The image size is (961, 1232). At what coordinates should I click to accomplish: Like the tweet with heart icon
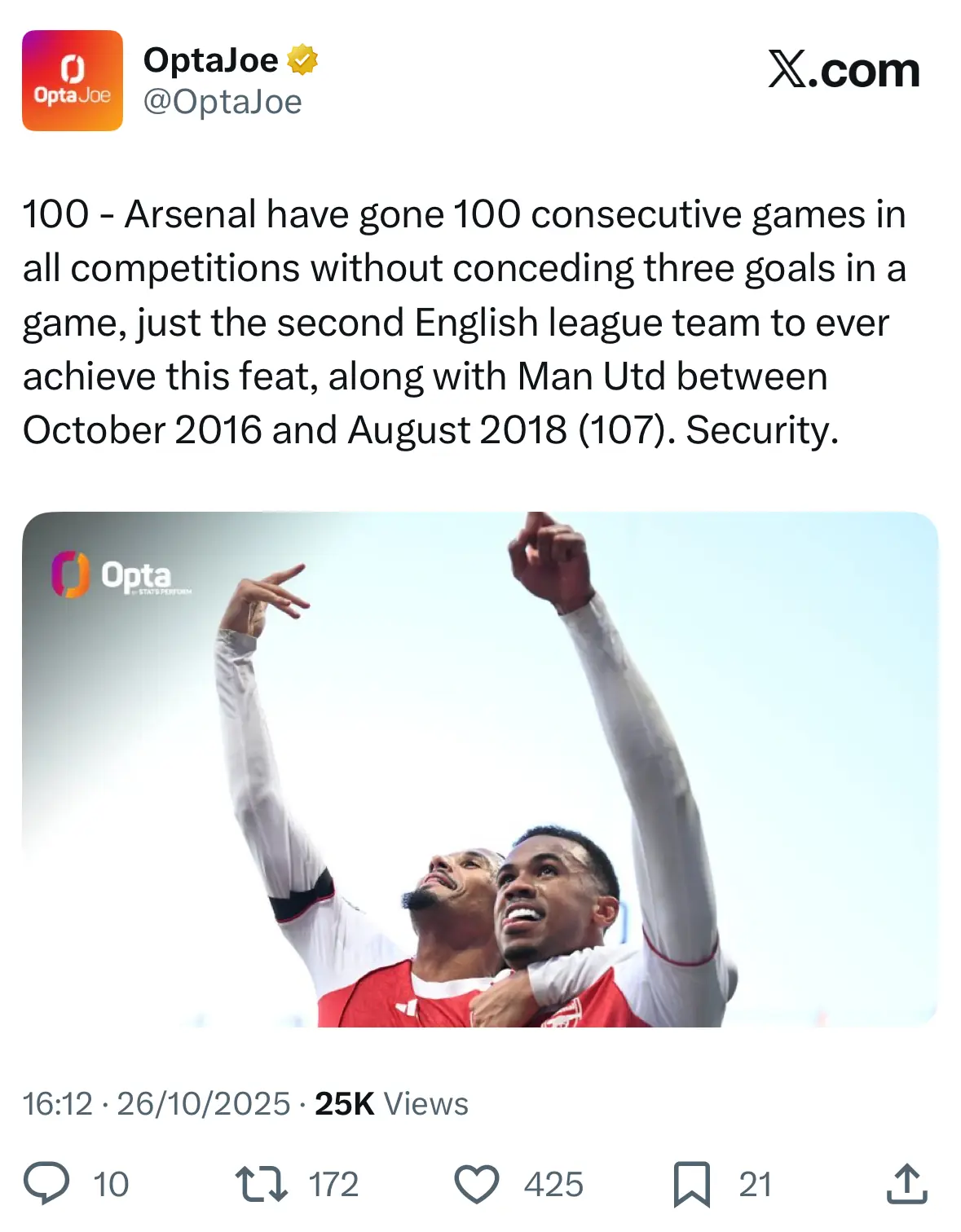[476, 1184]
